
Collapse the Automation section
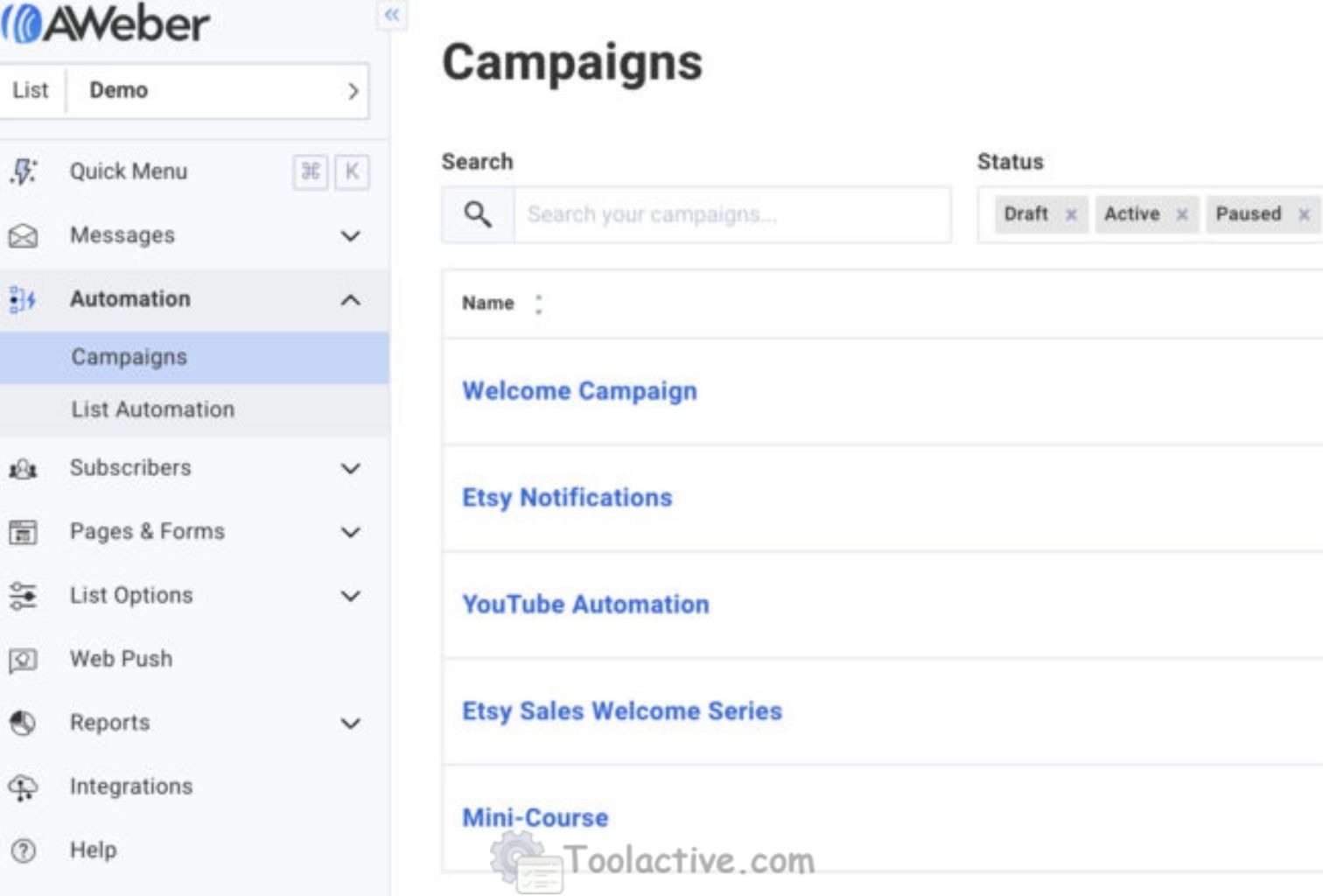pyautogui.click(x=352, y=299)
